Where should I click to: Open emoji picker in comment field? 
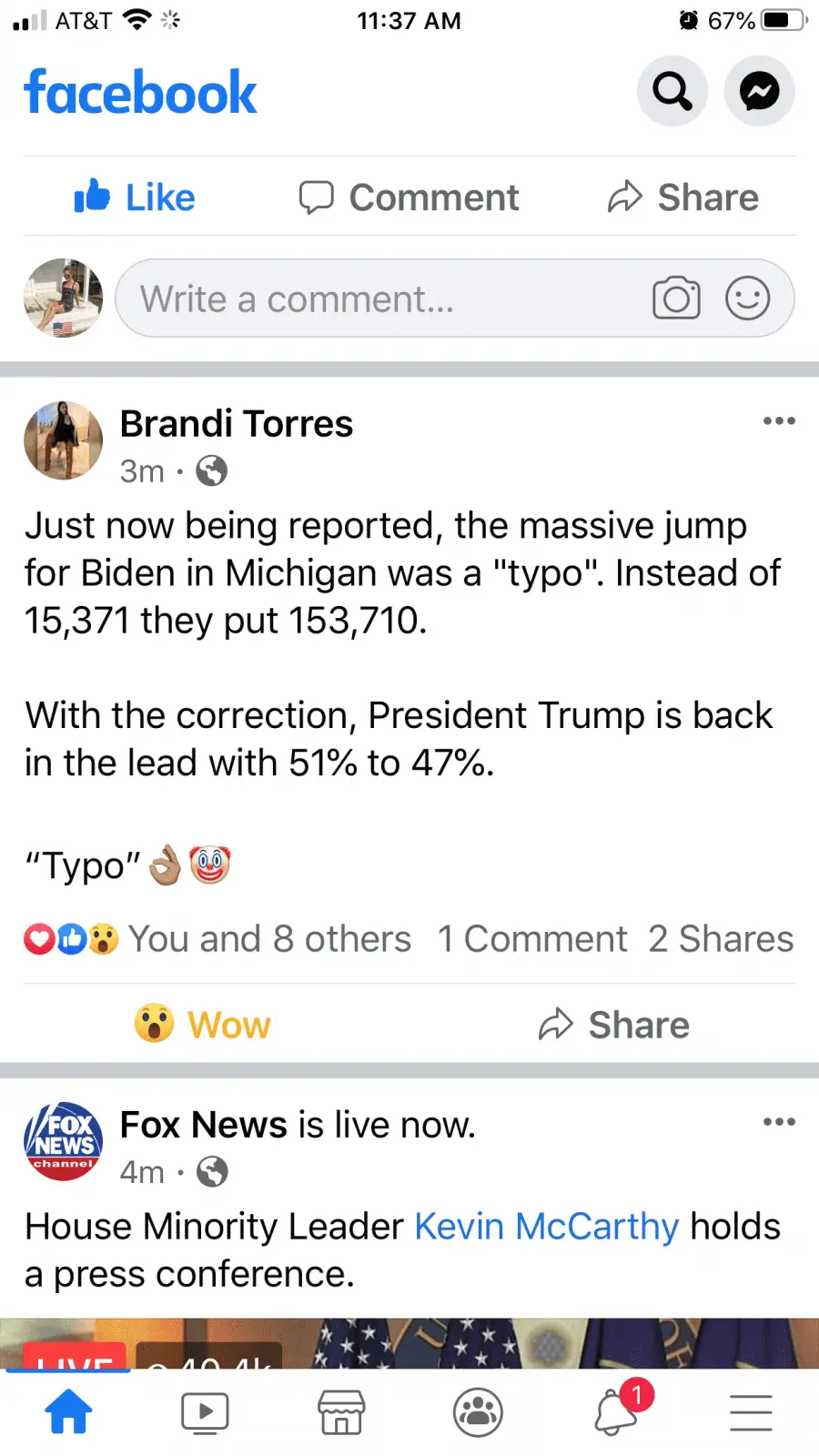tap(747, 298)
